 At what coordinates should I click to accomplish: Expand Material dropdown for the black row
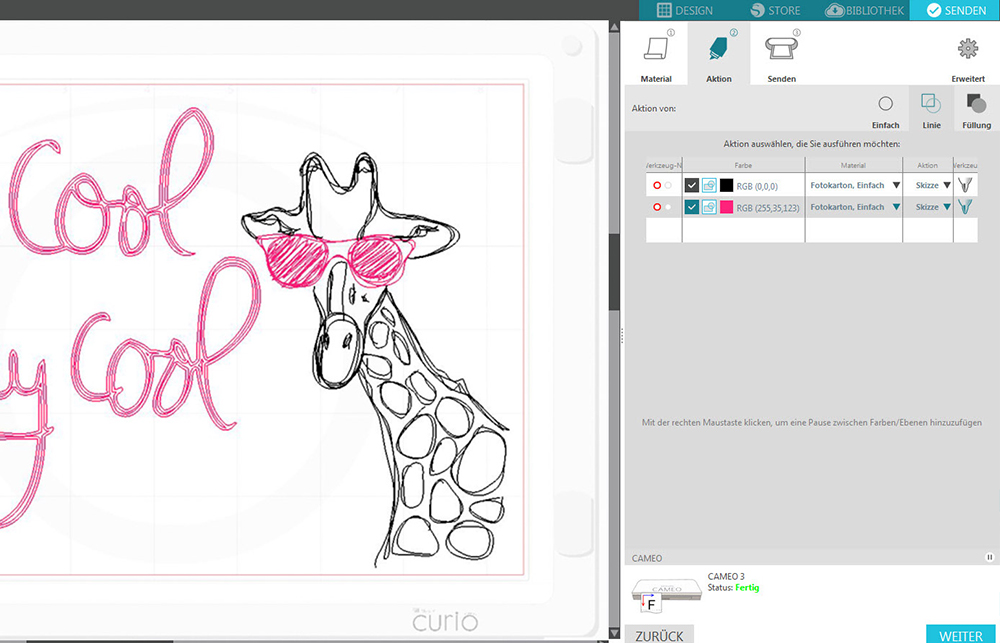[x=896, y=185]
